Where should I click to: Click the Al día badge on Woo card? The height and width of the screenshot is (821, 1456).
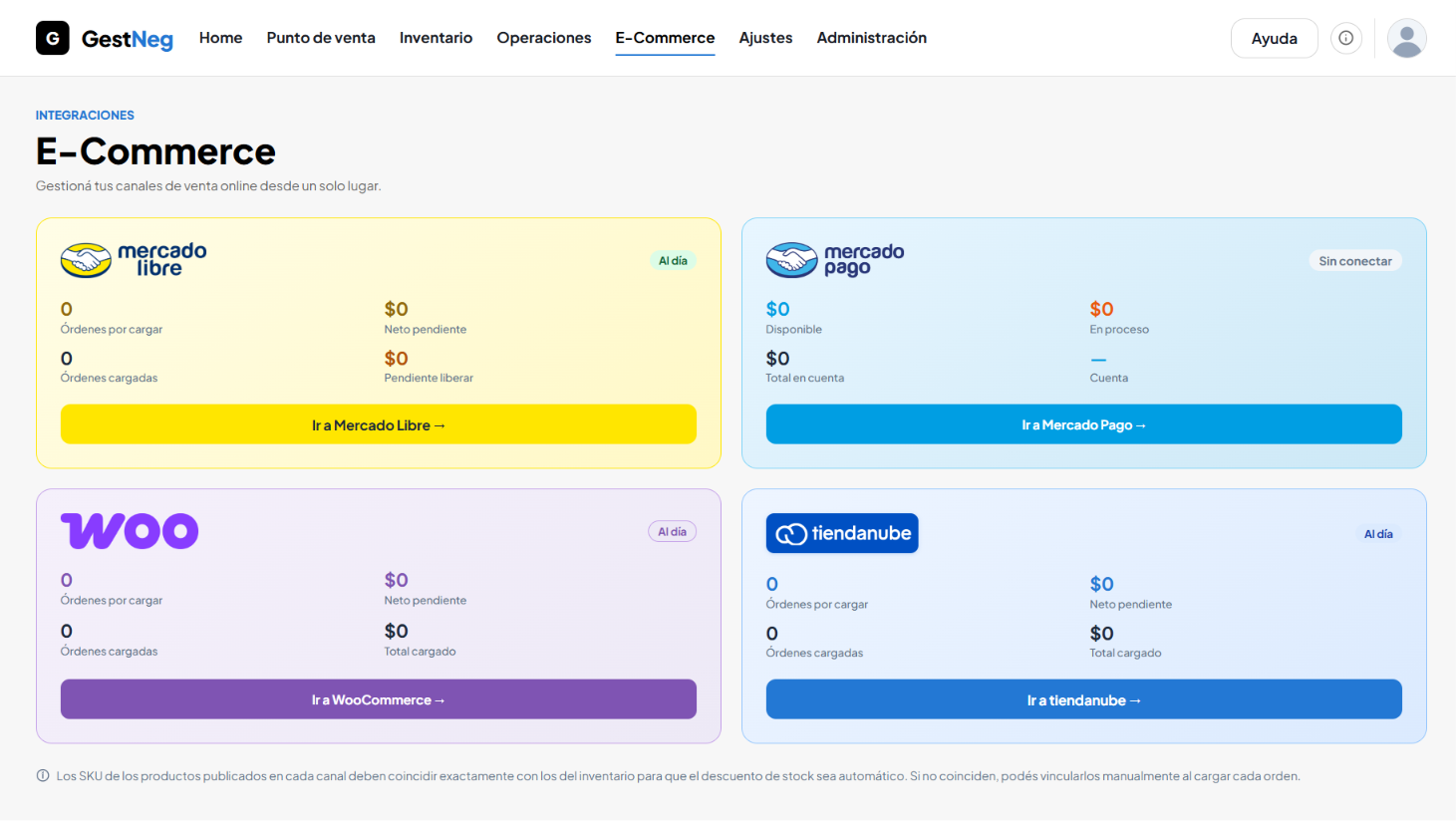click(x=672, y=532)
